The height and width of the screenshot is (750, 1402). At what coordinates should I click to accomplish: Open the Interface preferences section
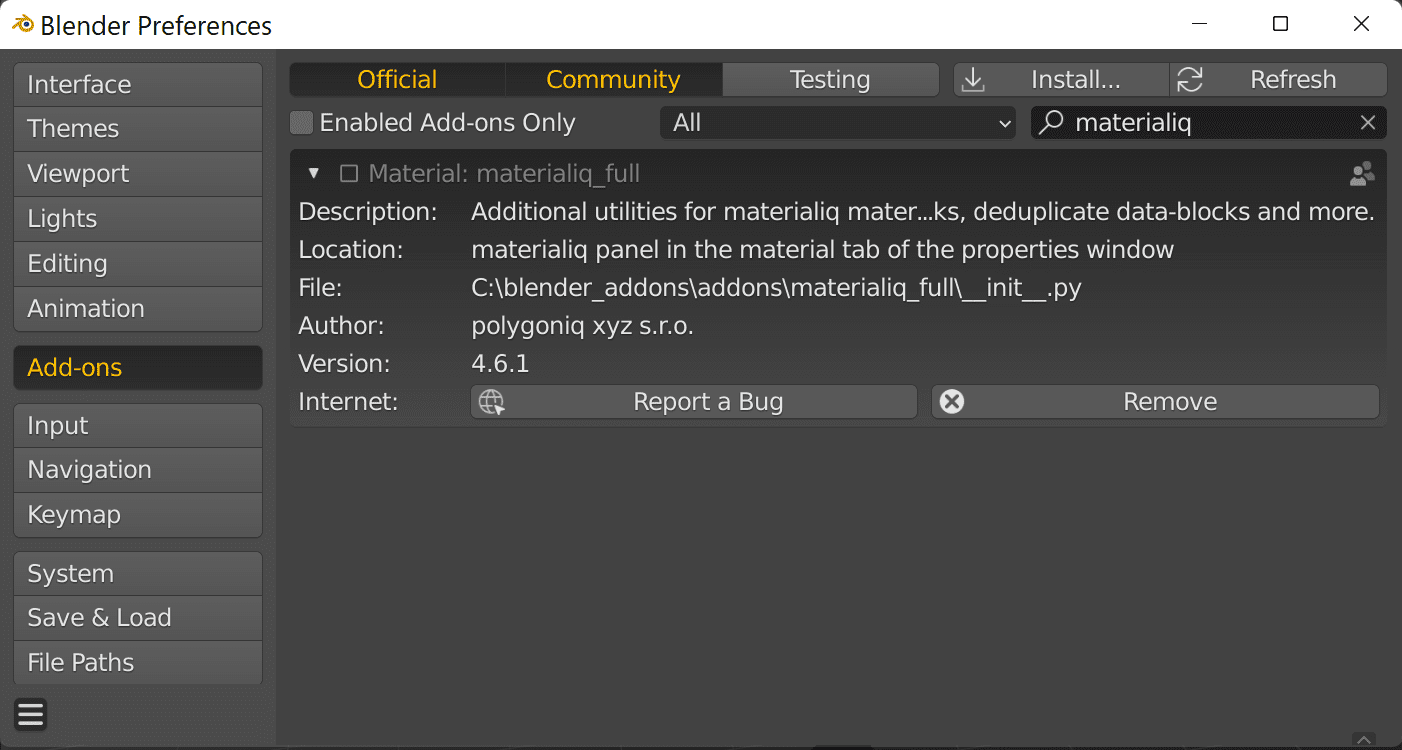click(x=138, y=85)
